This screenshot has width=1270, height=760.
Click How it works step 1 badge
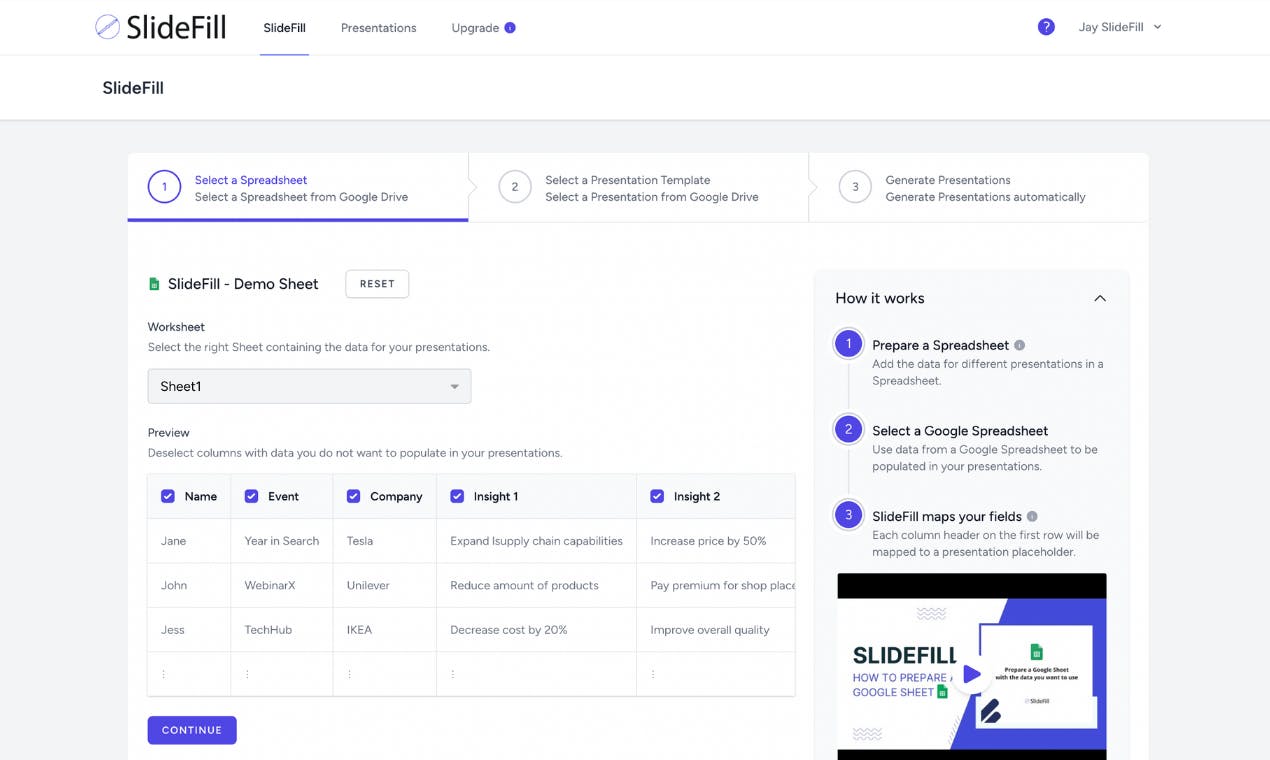coord(849,344)
